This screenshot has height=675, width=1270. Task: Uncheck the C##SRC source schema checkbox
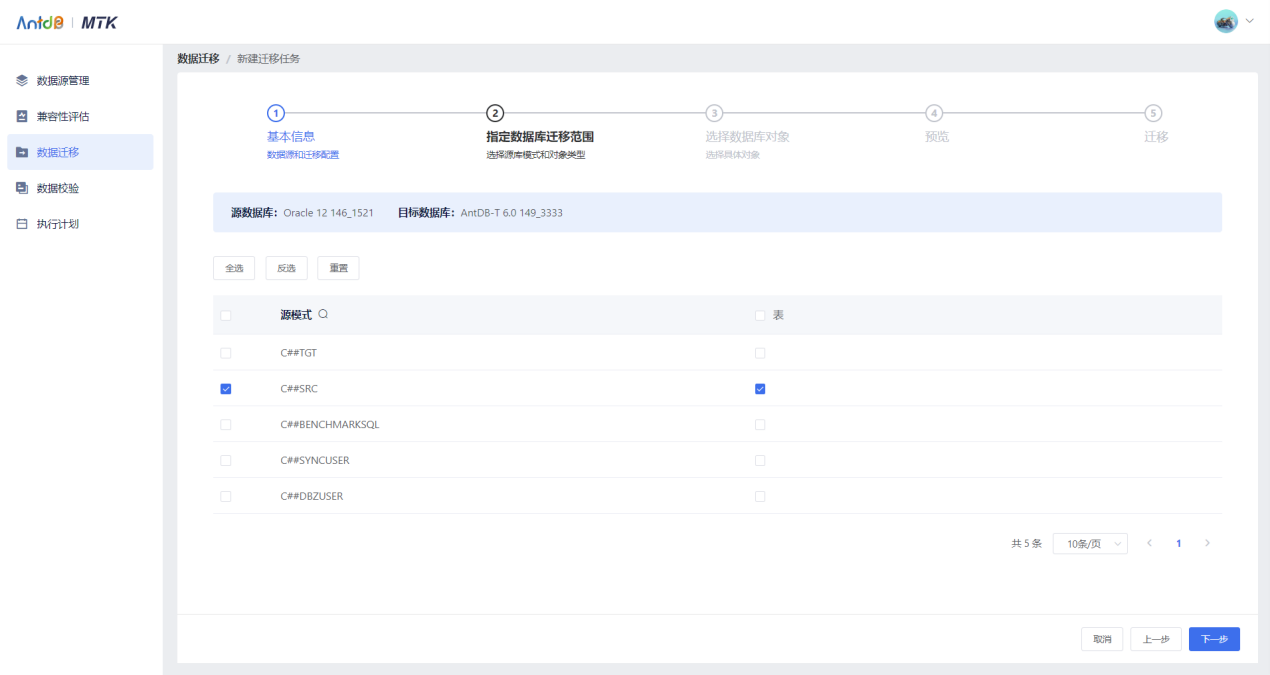tap(225, 388)
